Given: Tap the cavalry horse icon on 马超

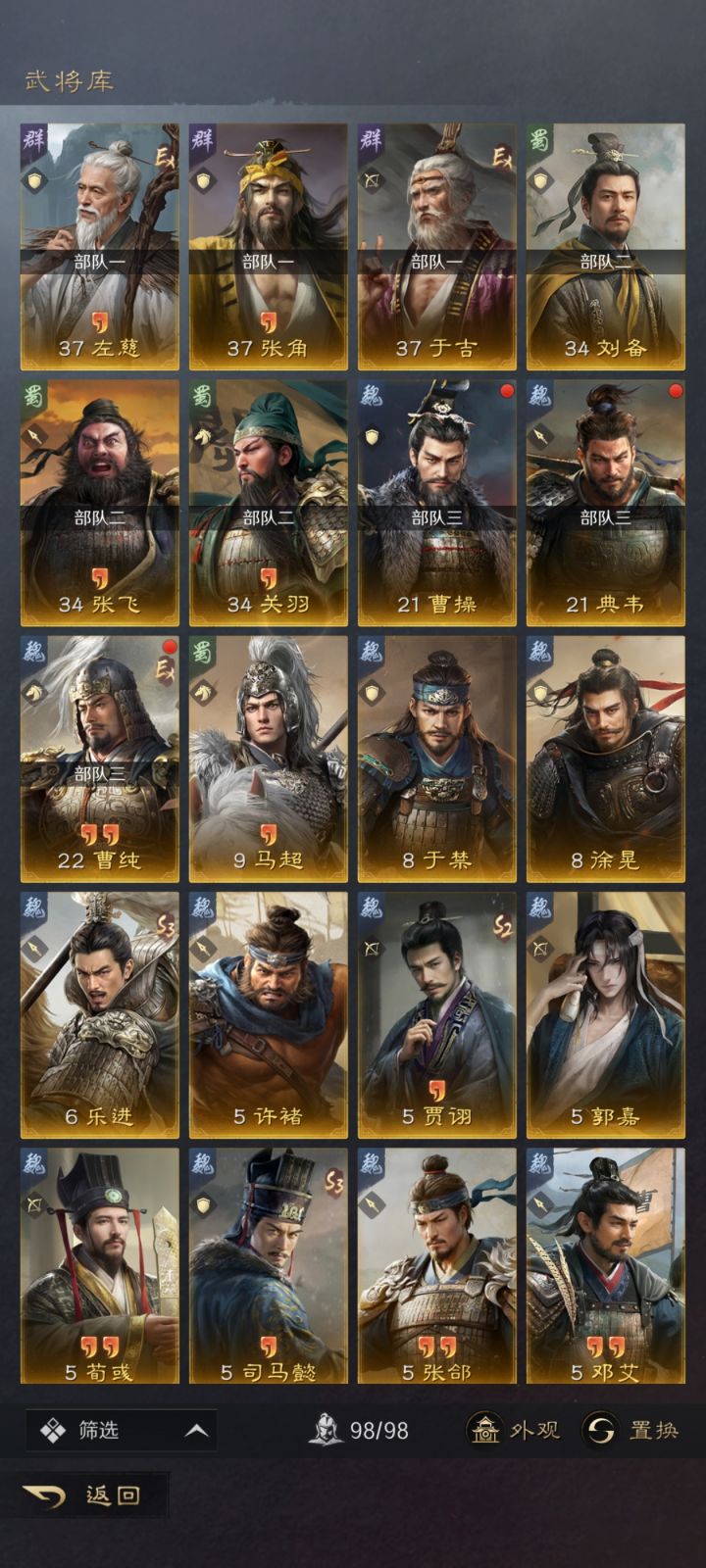Looking at the screenshot, I should (x=203, y=692).
